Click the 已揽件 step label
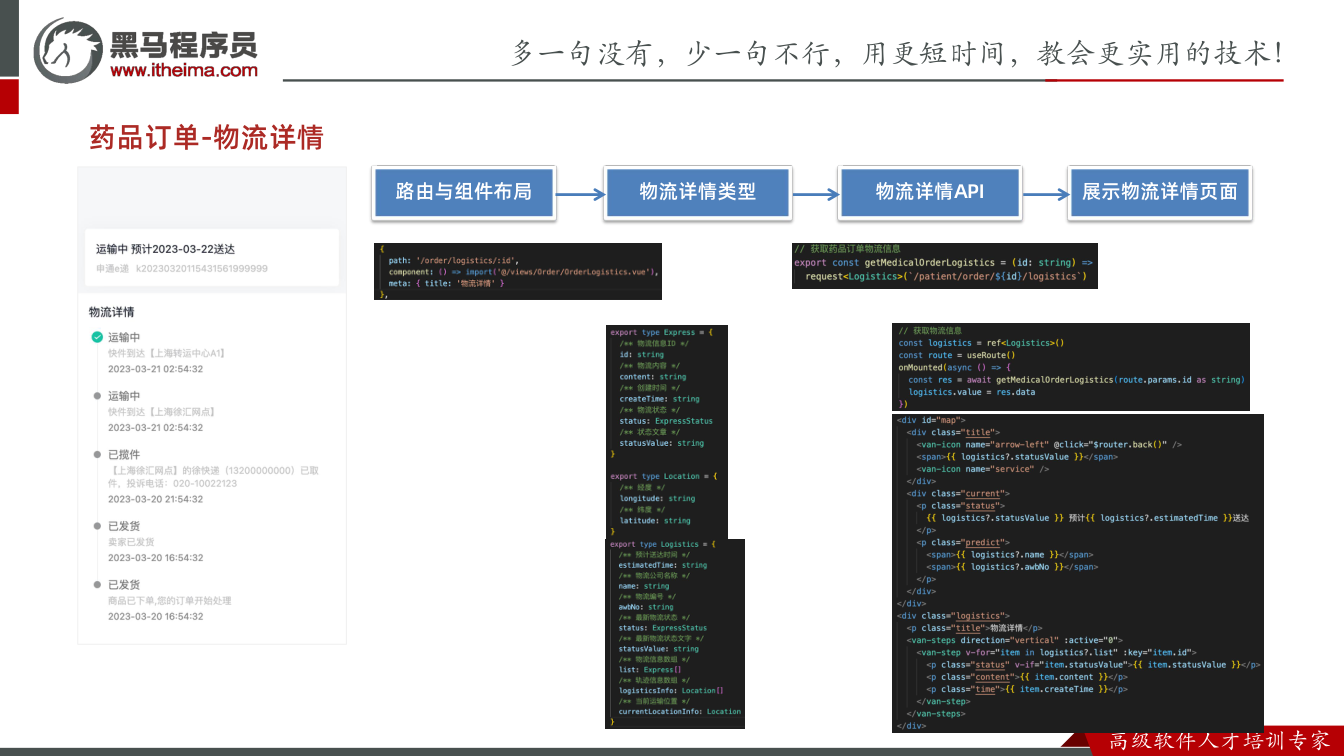The height and width of the screenshot is (756, 1344). (124, 455)
